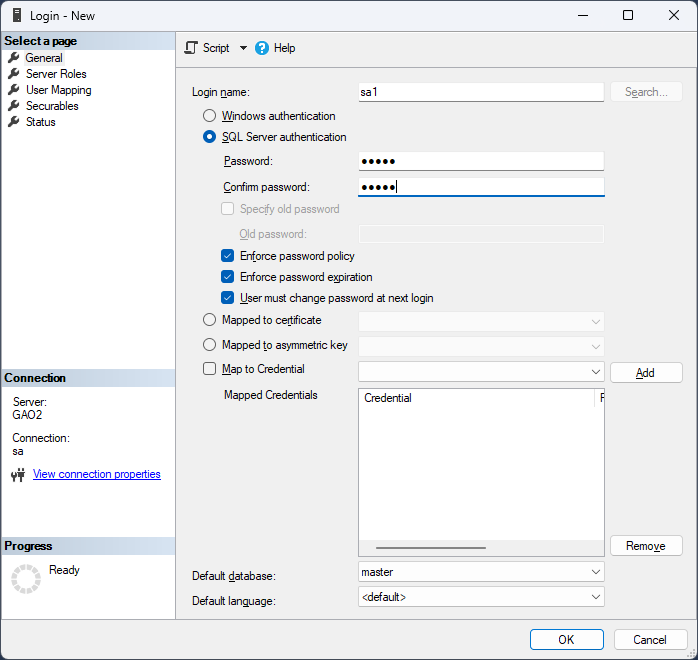
Task: Click the wrench icon beside Server Roles
Action: (x=14, y=73)
